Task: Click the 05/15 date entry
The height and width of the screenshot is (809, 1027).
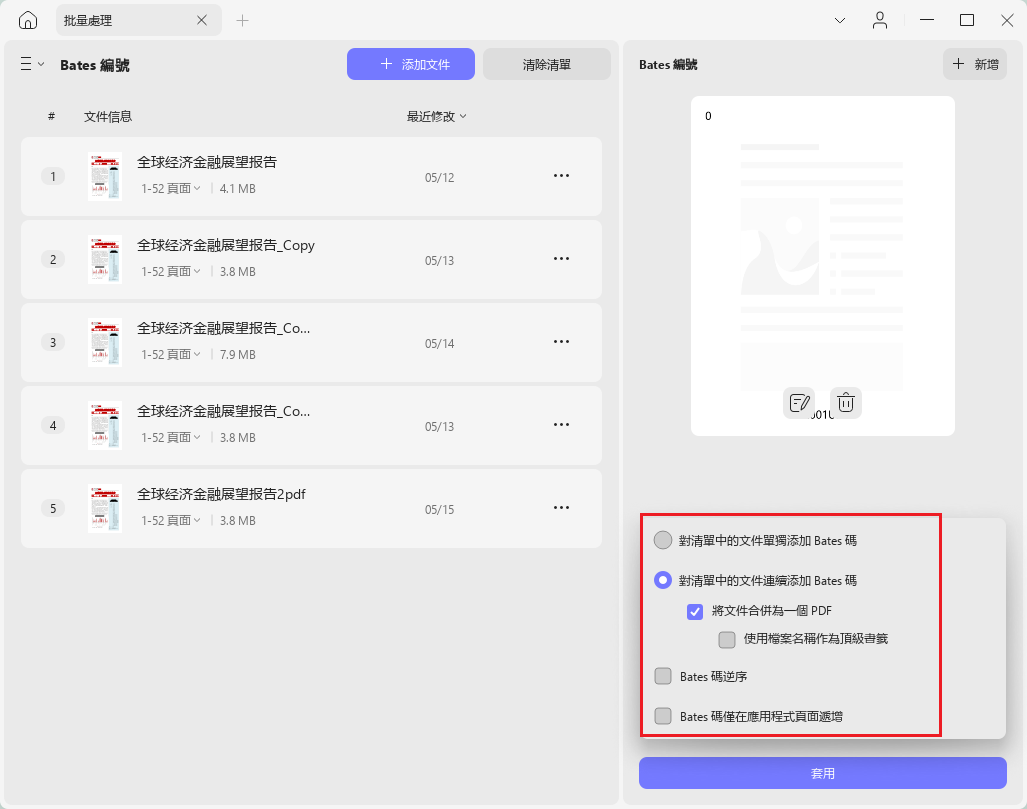Action: pos(439,510)
